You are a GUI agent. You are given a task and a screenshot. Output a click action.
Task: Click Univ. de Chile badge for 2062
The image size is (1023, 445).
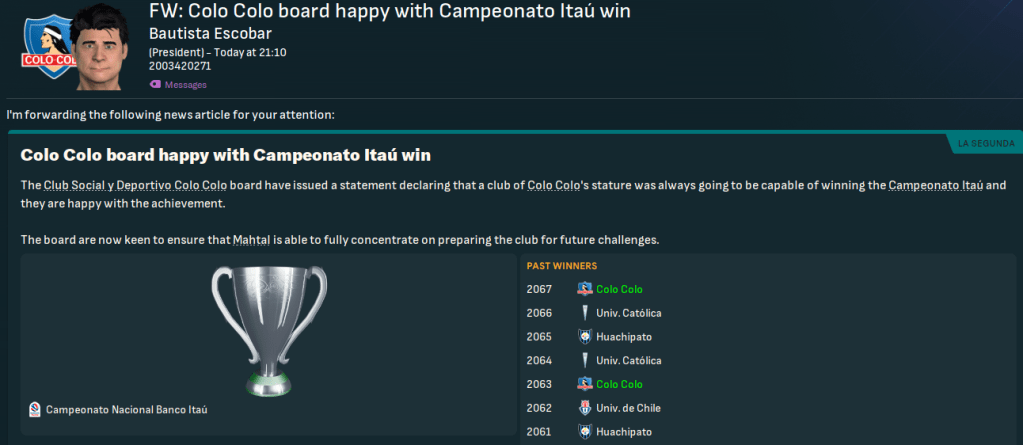585,408
